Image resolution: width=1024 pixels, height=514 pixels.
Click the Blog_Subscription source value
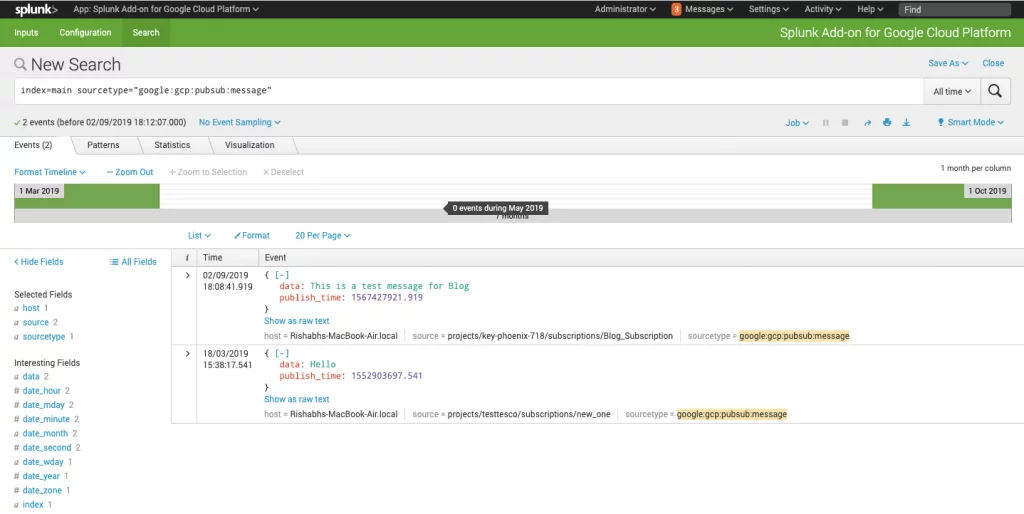pos(560,336)
